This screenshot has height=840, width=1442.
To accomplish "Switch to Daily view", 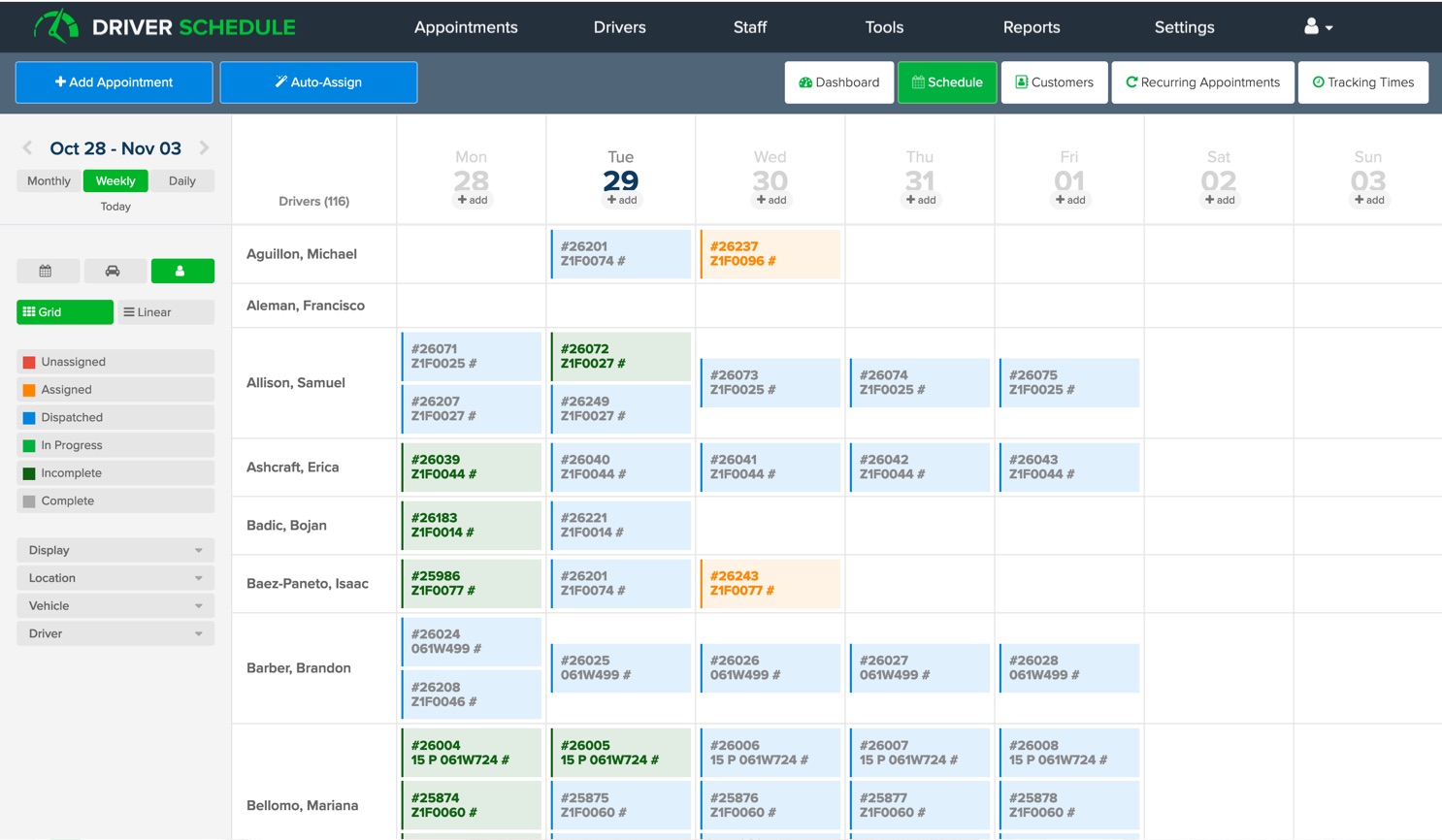I will [181, 181].
